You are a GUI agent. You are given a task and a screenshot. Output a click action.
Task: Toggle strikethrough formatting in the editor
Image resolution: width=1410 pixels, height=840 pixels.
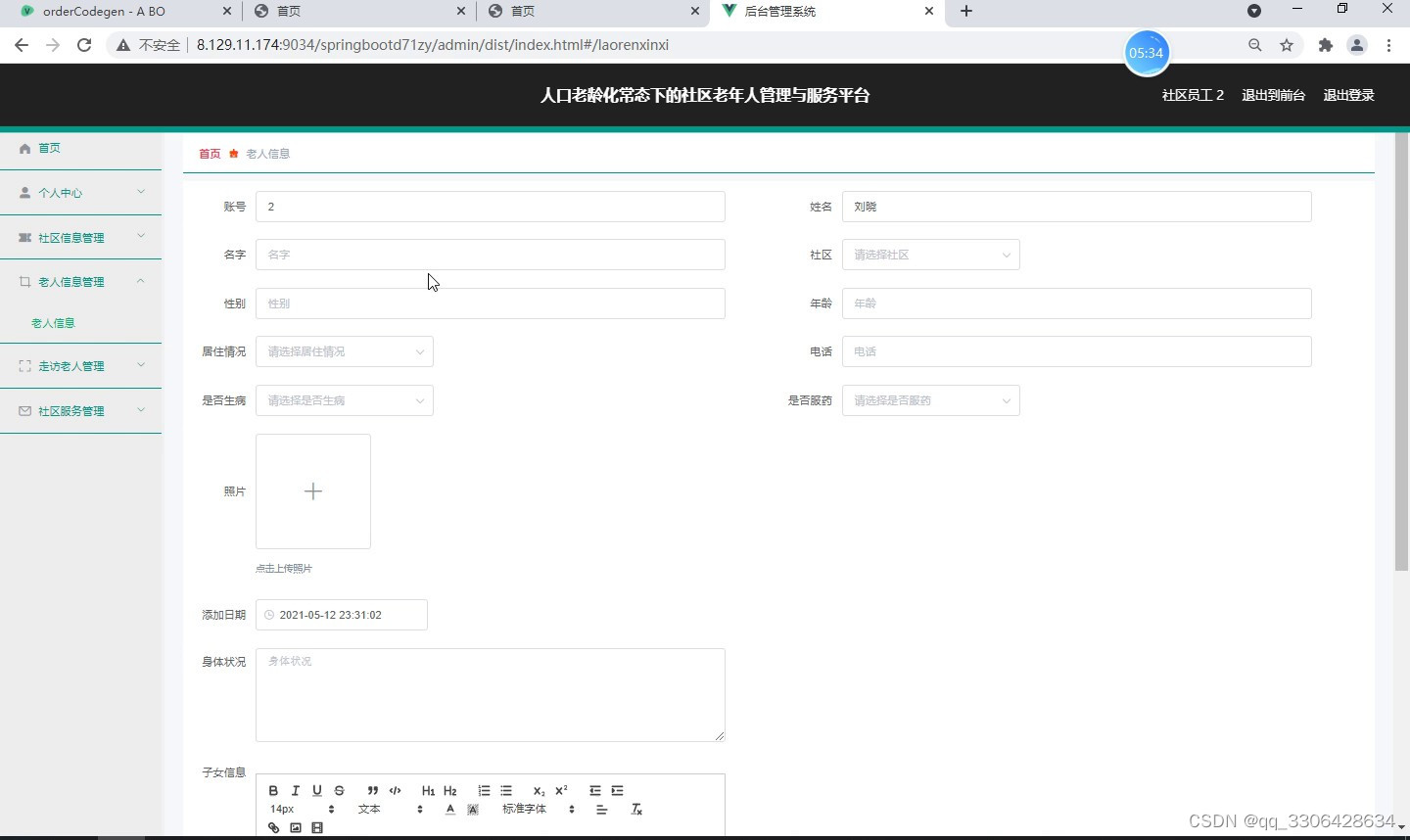[339, 790]
